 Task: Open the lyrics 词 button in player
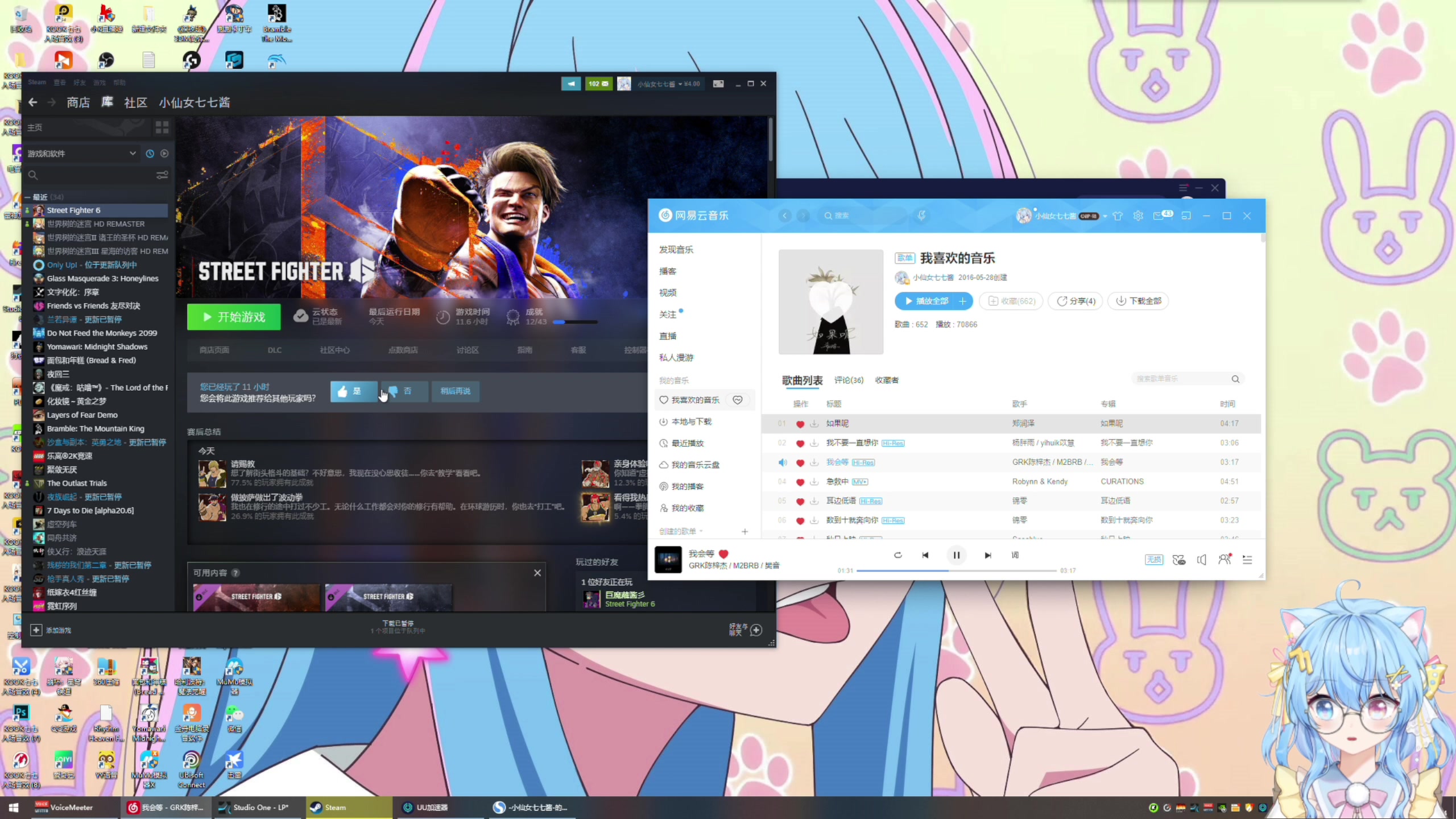1015,555
